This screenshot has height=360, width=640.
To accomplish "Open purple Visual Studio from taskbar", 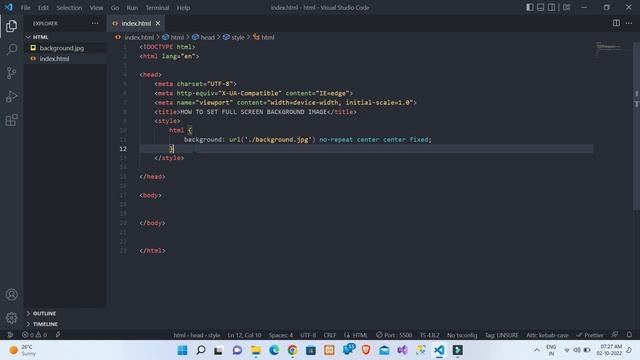I will point(402,350).
